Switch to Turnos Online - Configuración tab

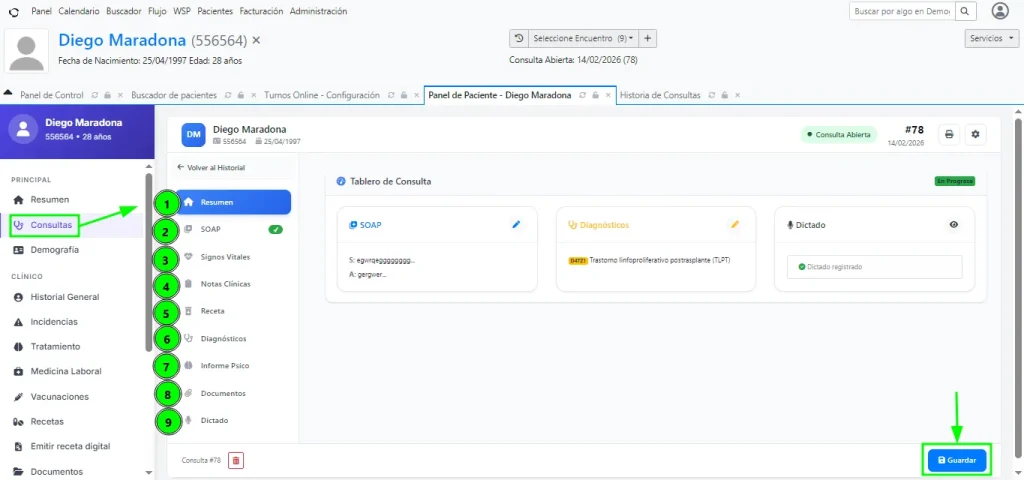[322, 95]
